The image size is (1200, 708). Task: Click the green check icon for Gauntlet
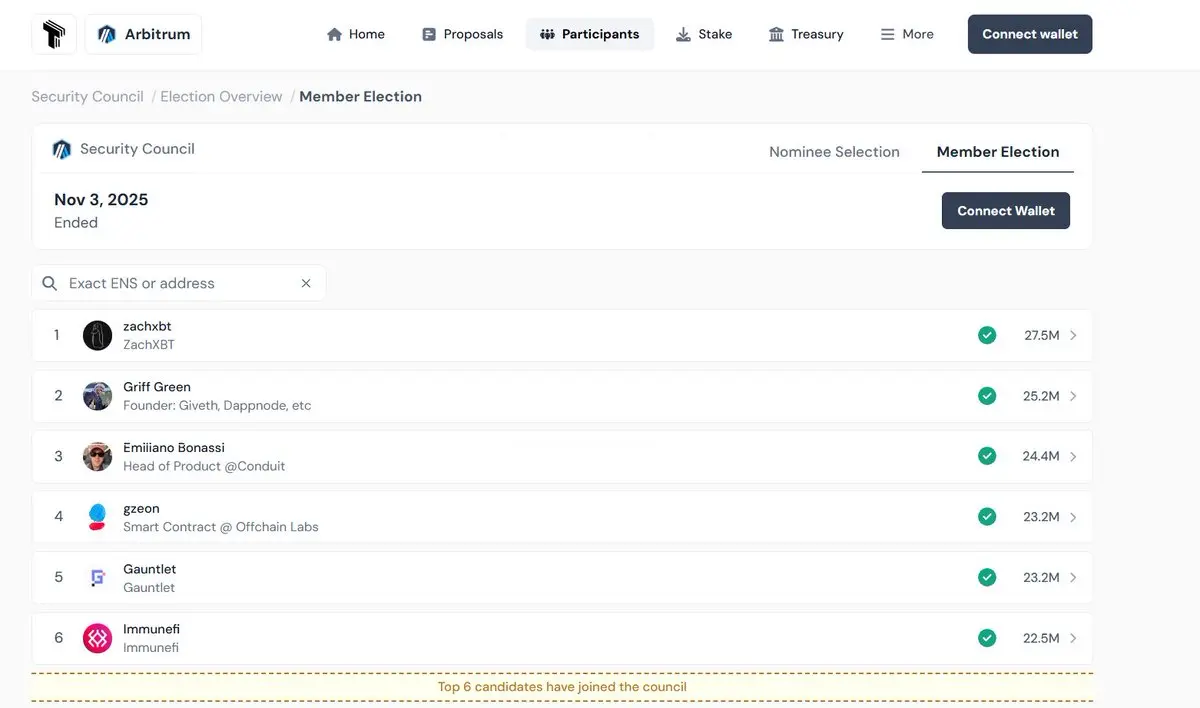pos(987,577)
